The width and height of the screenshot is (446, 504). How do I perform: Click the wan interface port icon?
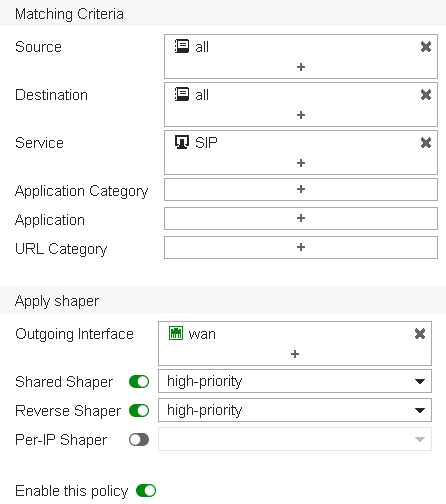tap(176, 333)
